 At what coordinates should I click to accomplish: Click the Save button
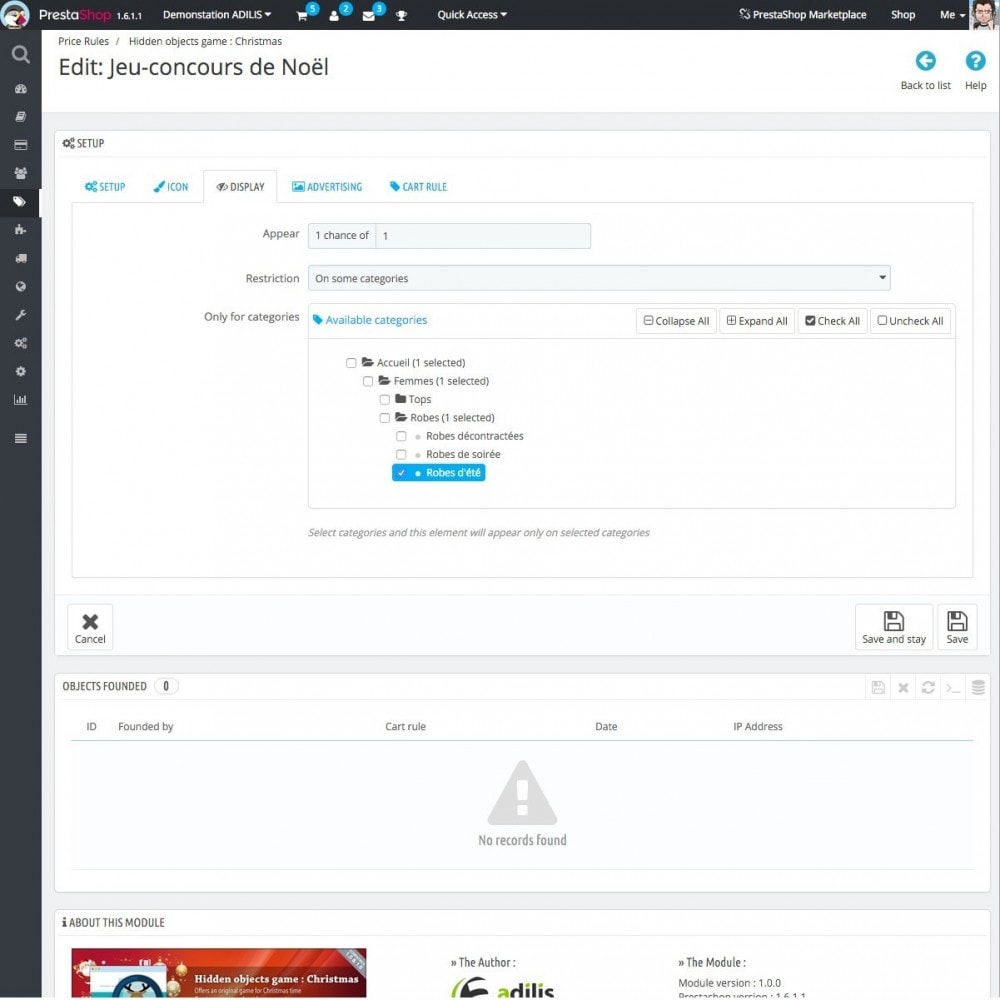(957, 627)
